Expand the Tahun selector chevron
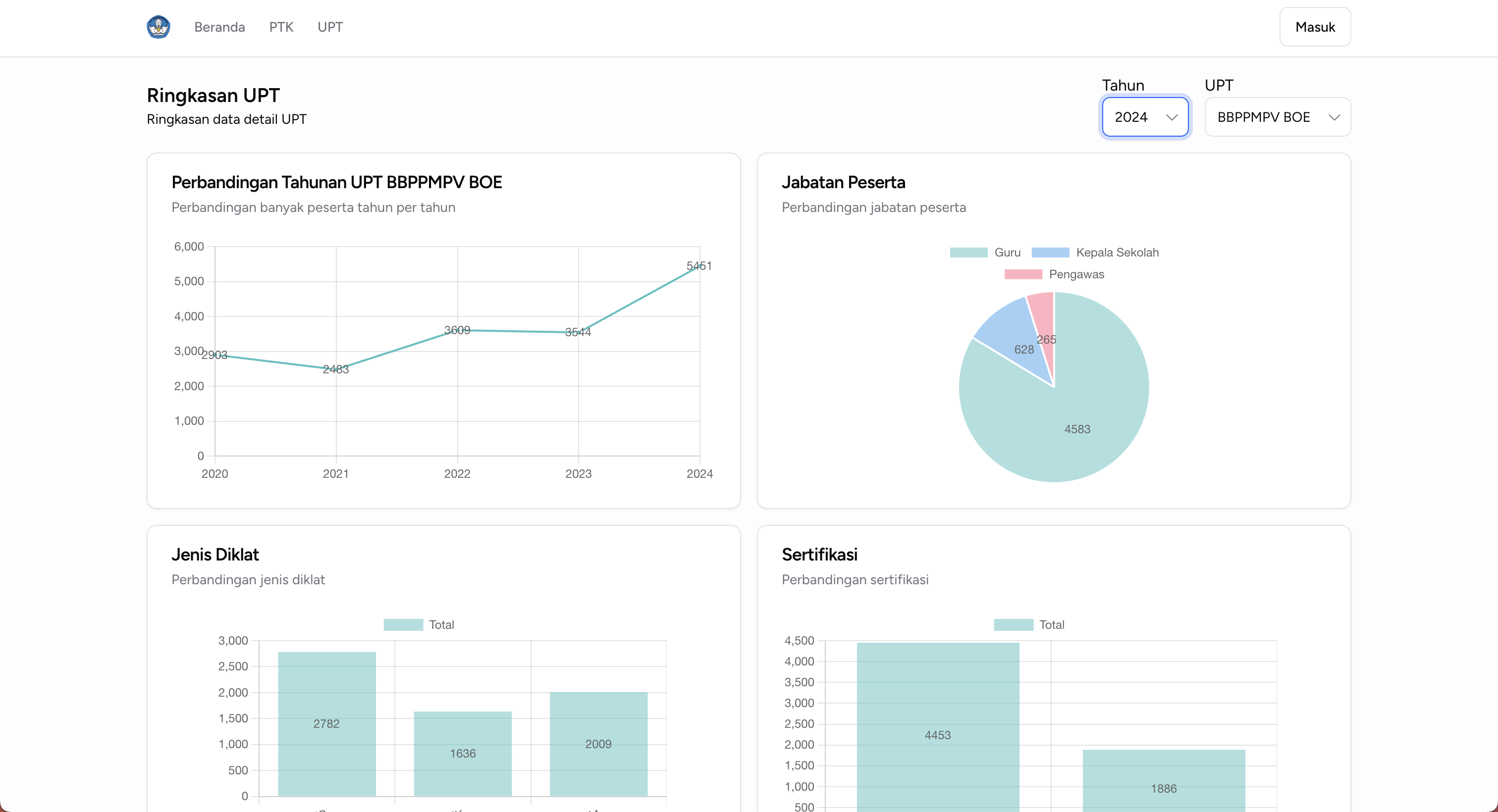Image resolution: width=1498 pixels, height=812 pixels. (1173, 118)
